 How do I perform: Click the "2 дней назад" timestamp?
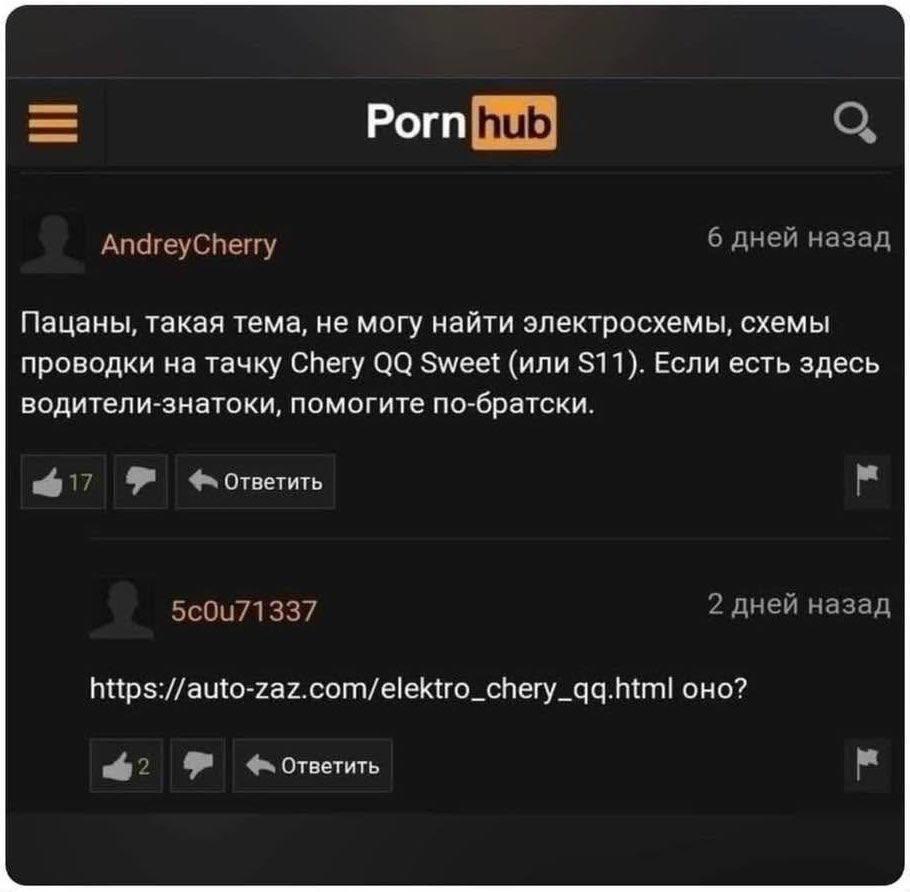(799, 604)
